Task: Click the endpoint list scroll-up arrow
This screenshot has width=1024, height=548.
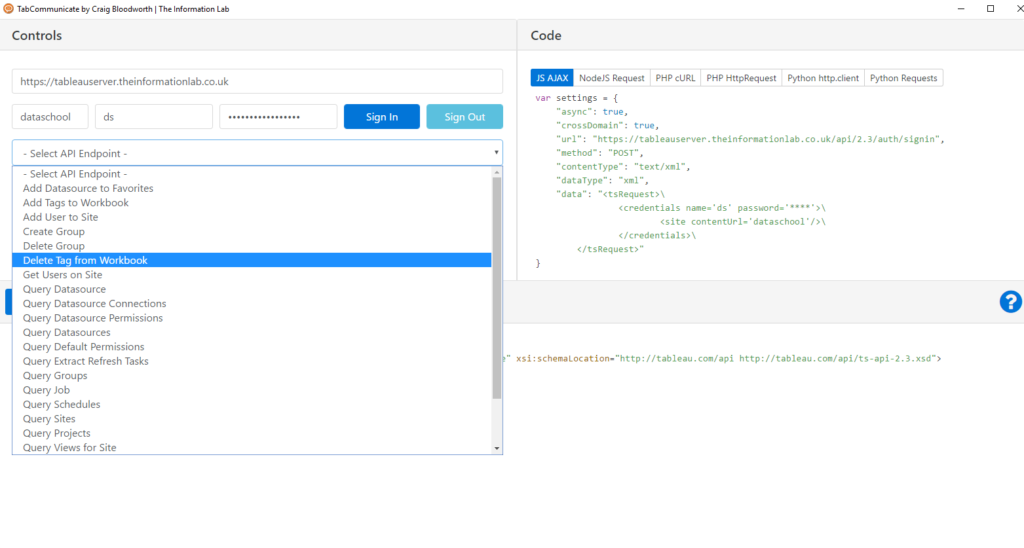Action: [x=497, y=172]
